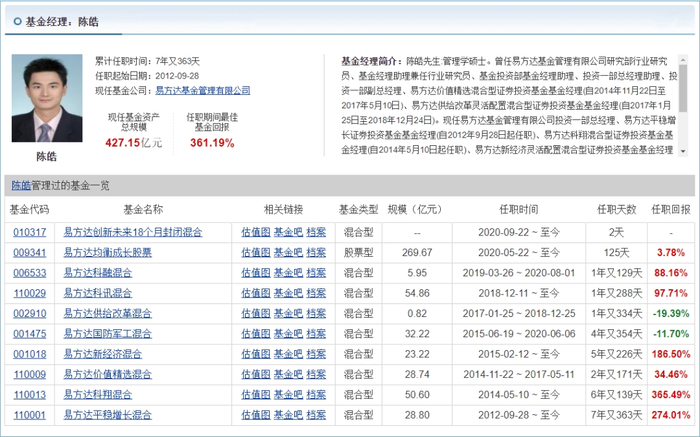
Task: Open 档案 for 易方达国防军工混合
Action: (x=316, y=334)
